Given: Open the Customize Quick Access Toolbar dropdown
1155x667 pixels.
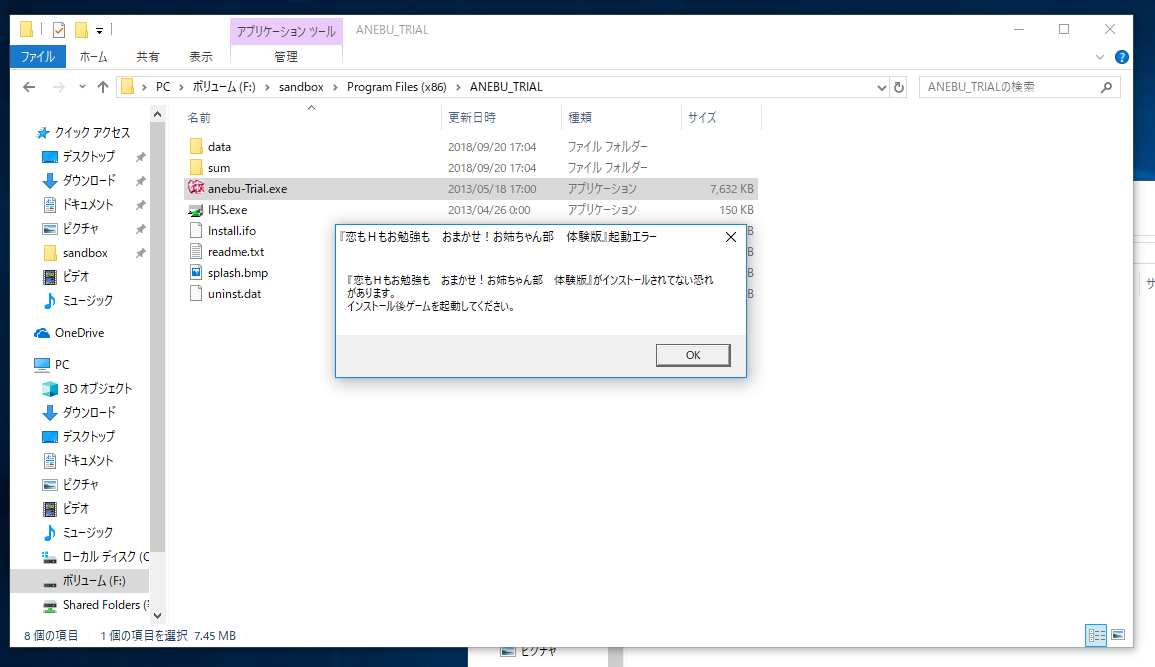Looking at the screenshot, I should tap(99, 30).
